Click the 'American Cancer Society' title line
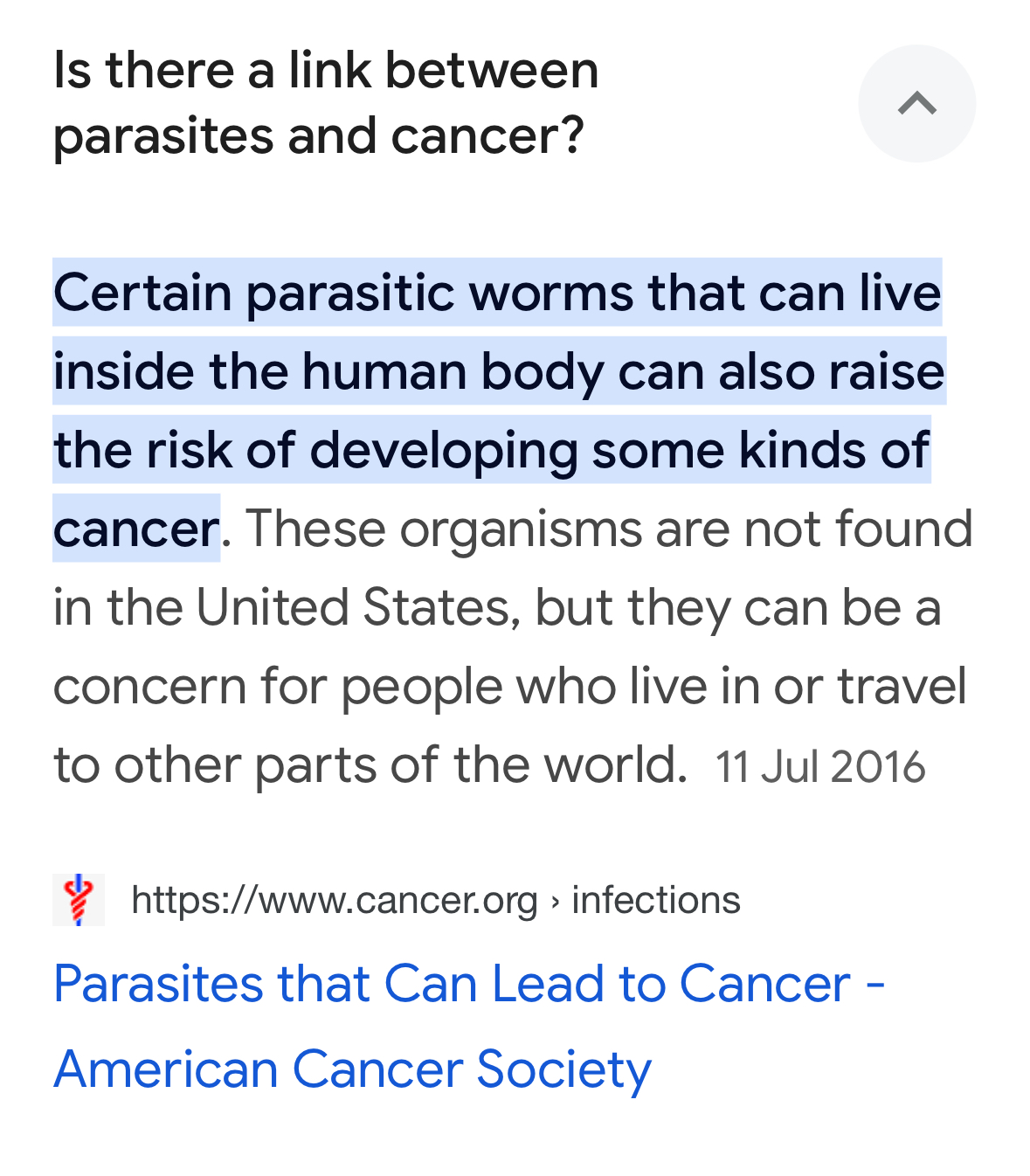 [x=353, y=1070]
